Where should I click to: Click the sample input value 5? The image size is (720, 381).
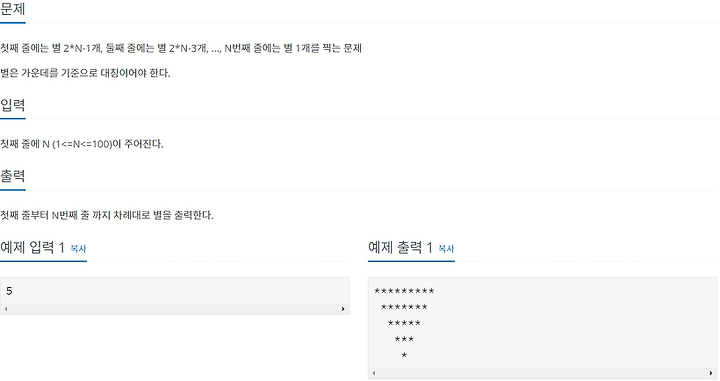(x=9, y=291)
